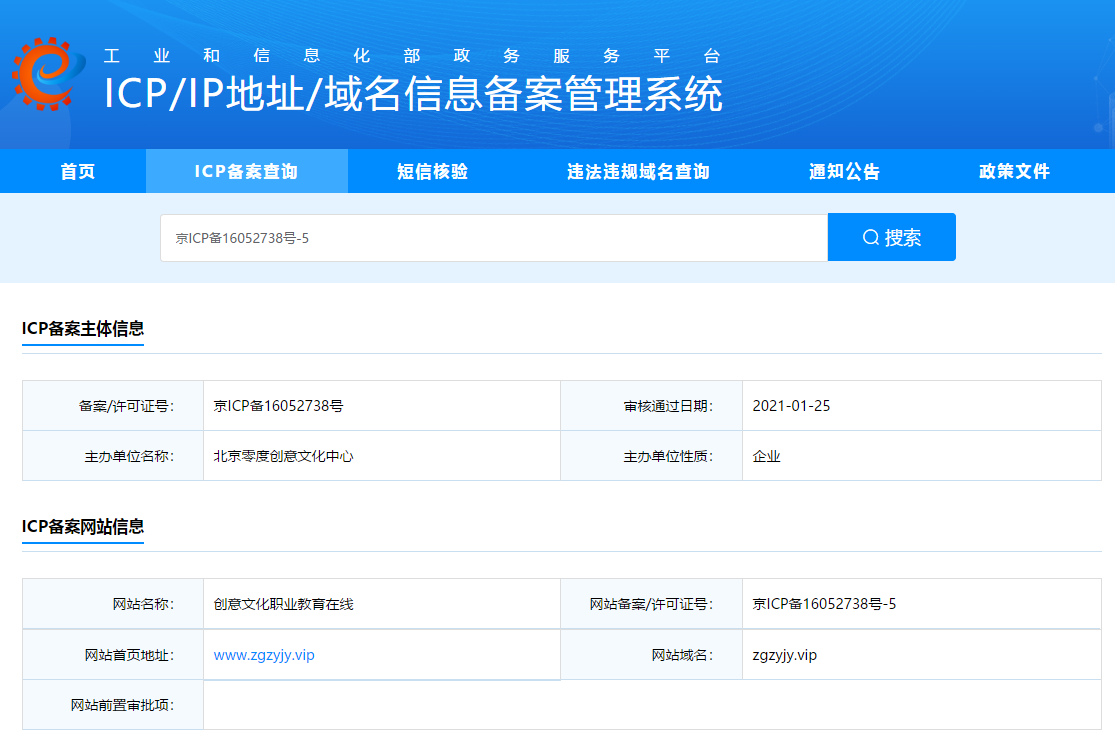Click the 主办单位性质 label
1115x737 pixels.
coord(668,457)
